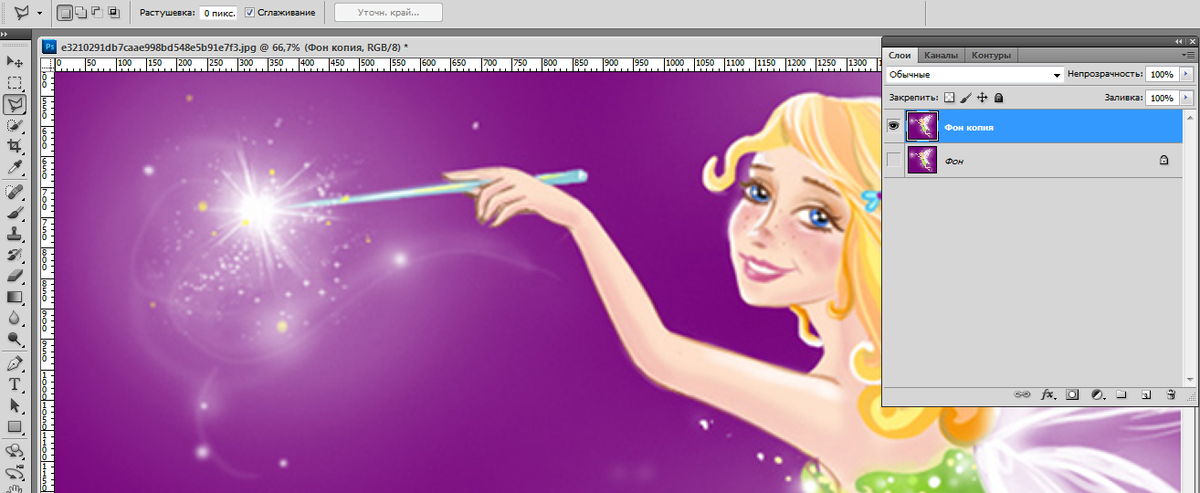Hide the Фон копия layer
Viewport: 1200px width, 493px height.
pyautogui.click(x=894, y=126)
